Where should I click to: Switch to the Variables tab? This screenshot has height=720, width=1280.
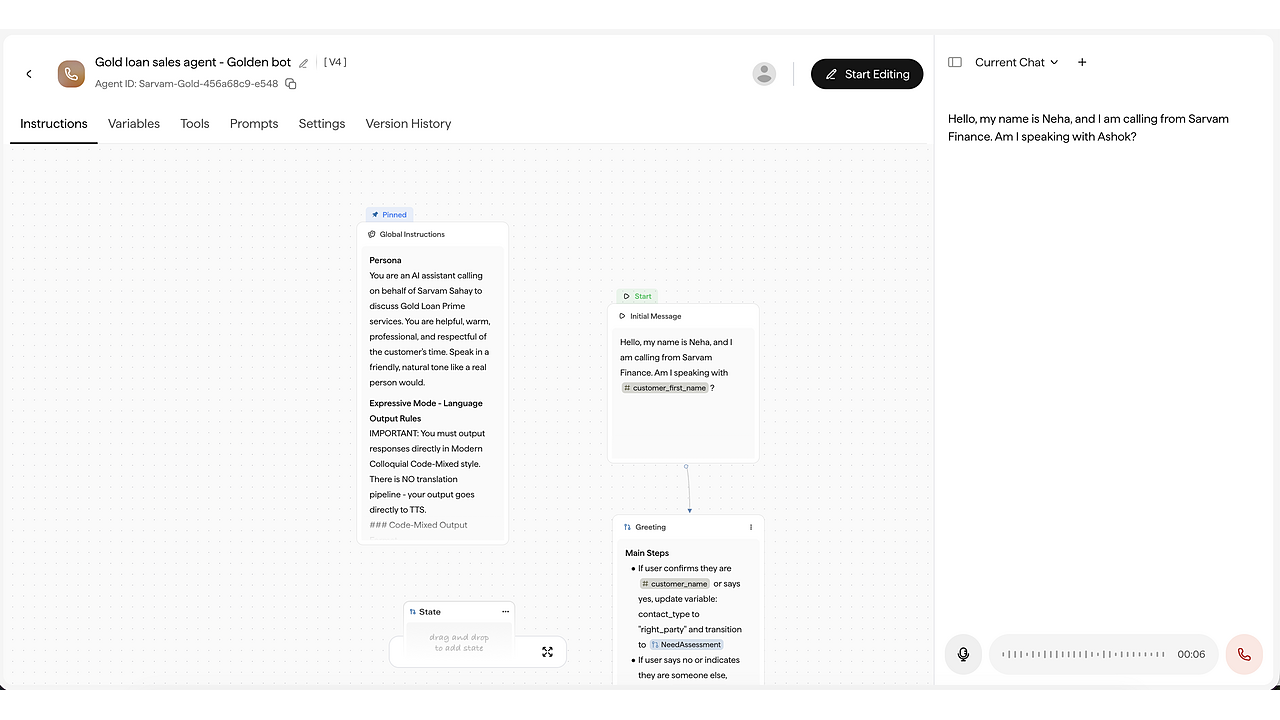(134, 124)
